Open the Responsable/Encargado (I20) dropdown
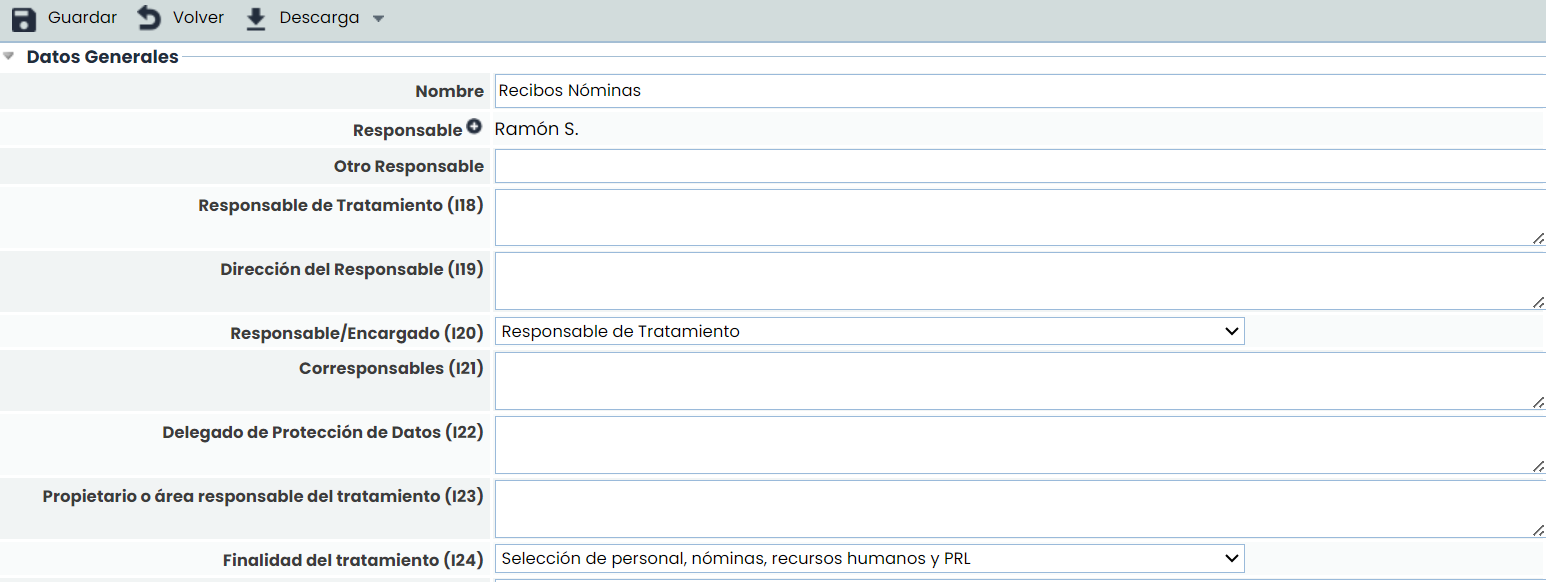 (869, 332)
